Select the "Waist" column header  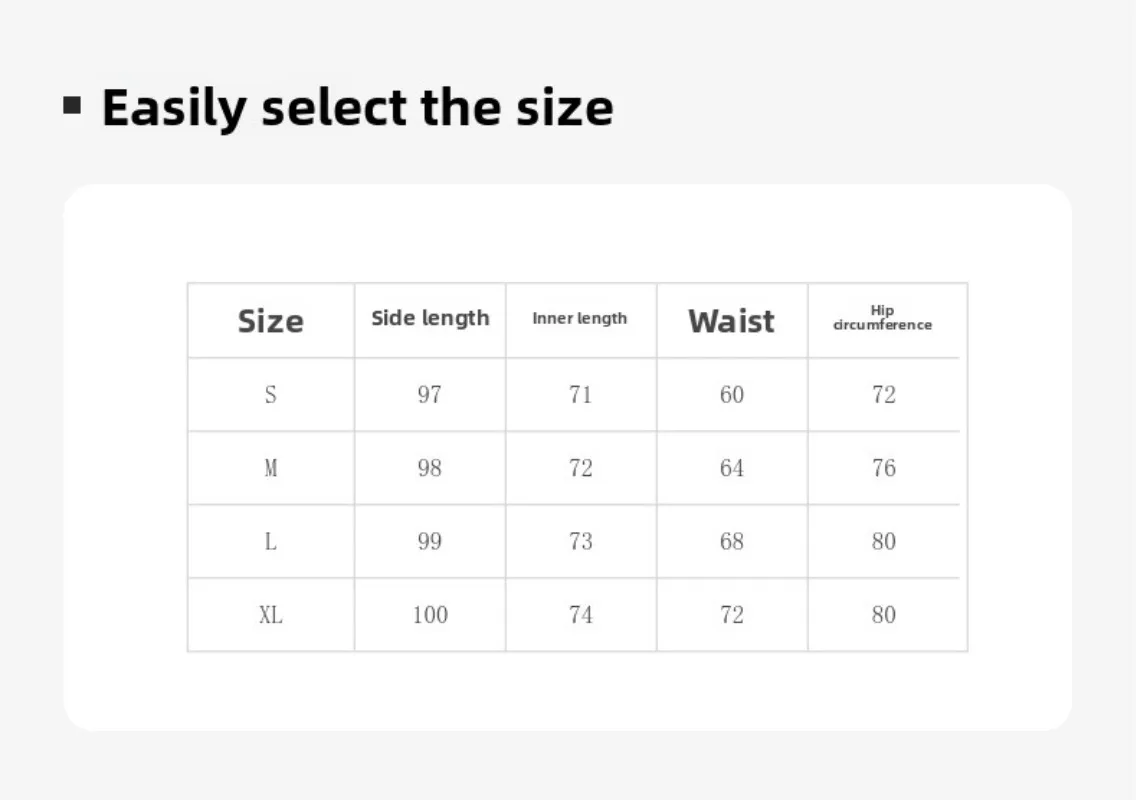click(731, 321)
